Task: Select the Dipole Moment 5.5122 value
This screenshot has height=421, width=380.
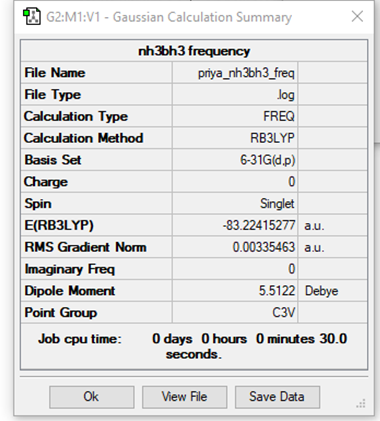Action: pyautogui.click(x=235, y=291)
